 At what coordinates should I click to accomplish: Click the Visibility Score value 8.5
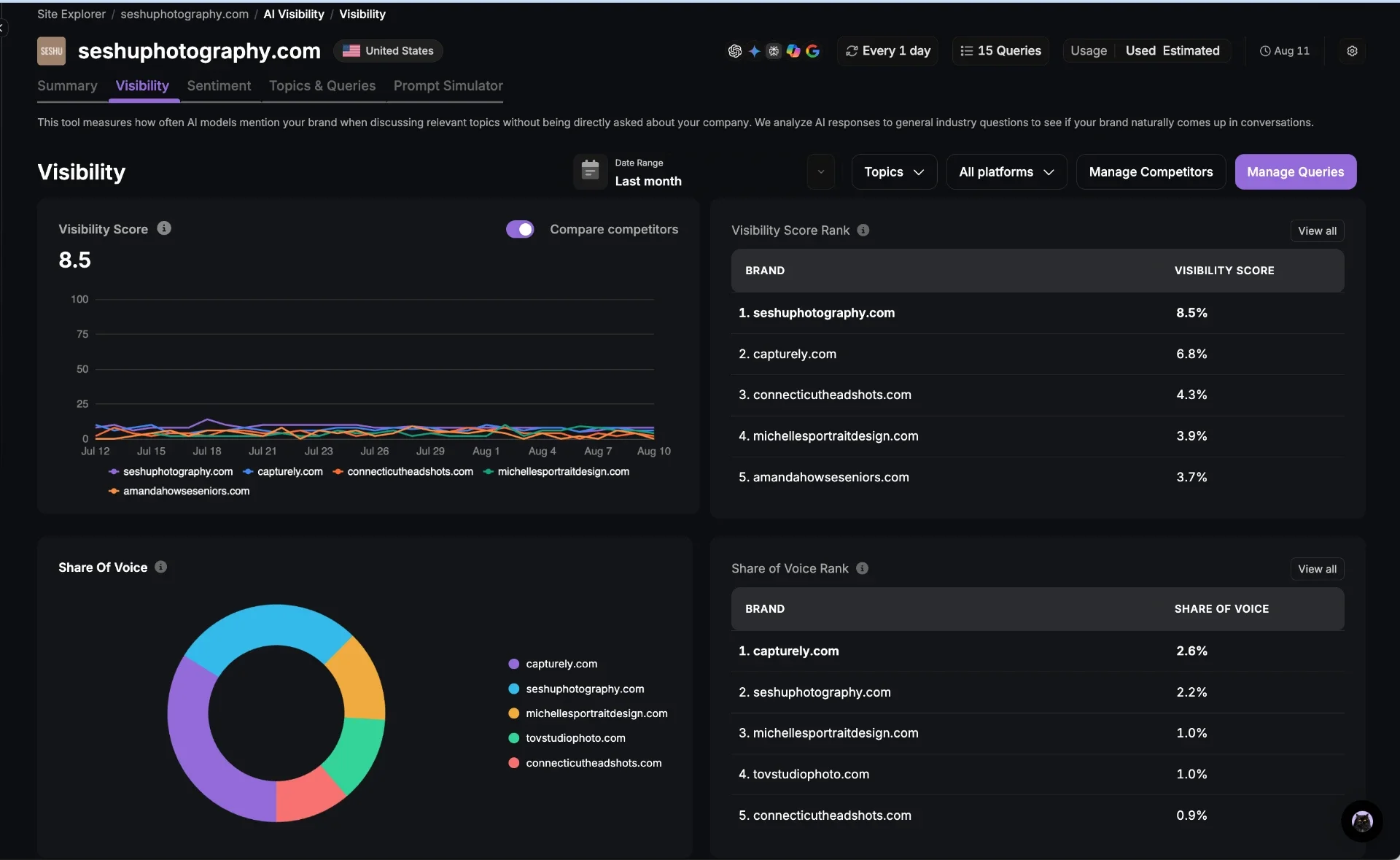75,260
